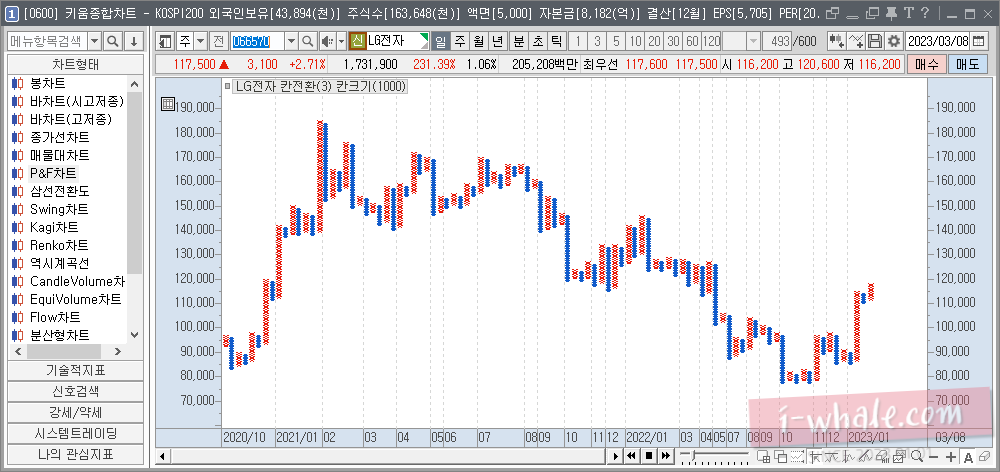Click the stock code search magnifier icon
The image size is (1000, 472).
tap(307, 41)
